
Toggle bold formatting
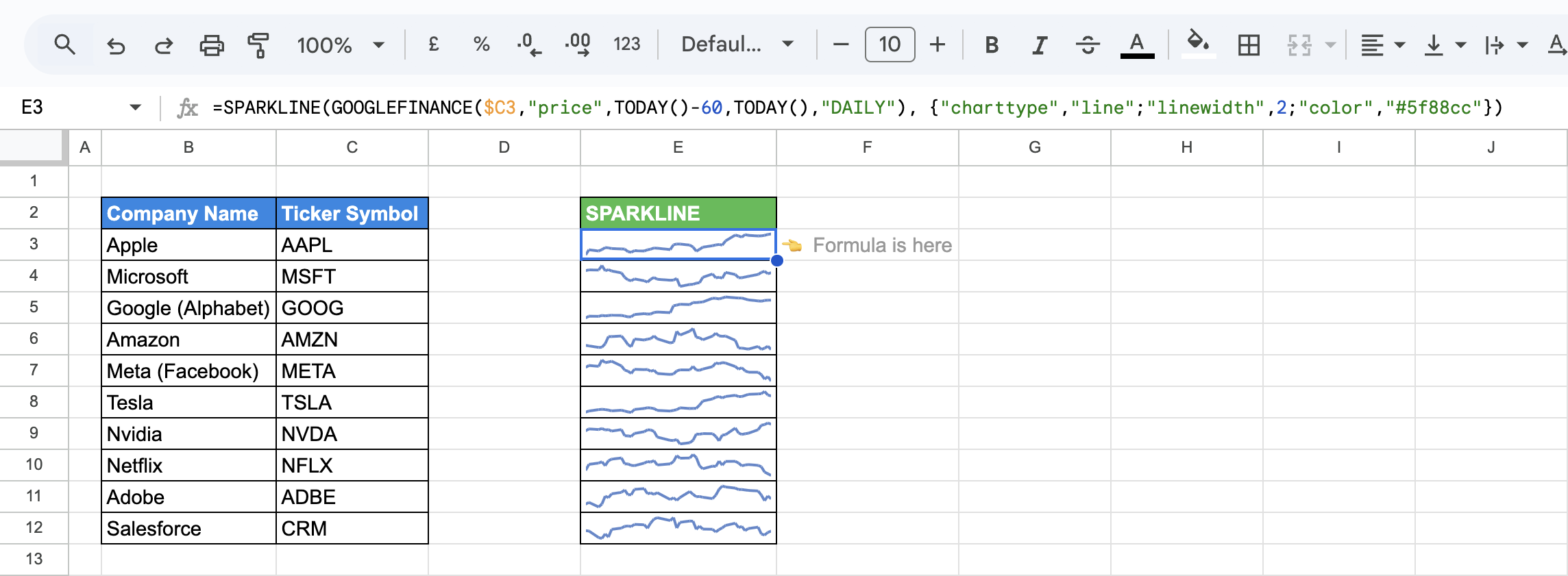991,45
